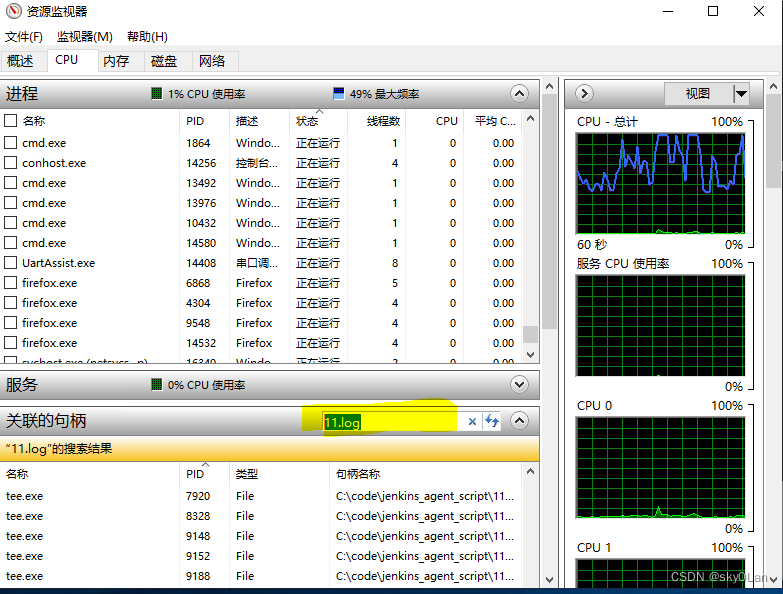
Task: Click the CPU - 总计 usage graph
Action: [x=660, y=184]
